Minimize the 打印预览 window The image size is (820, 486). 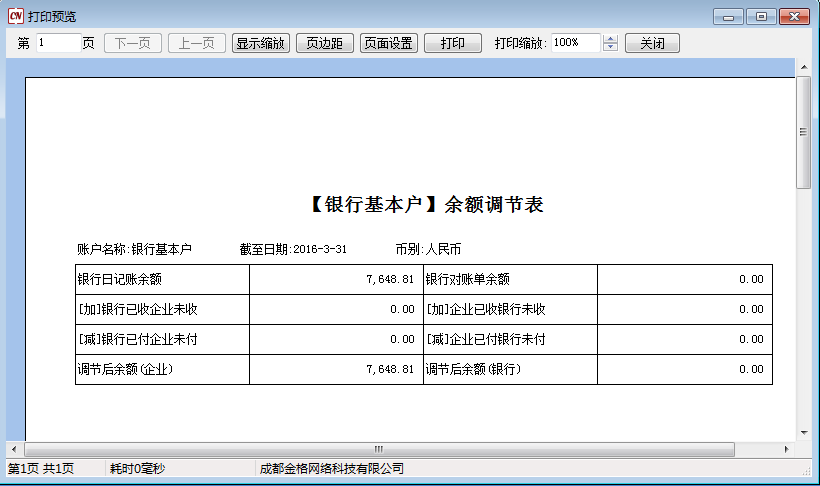(729, 16)
